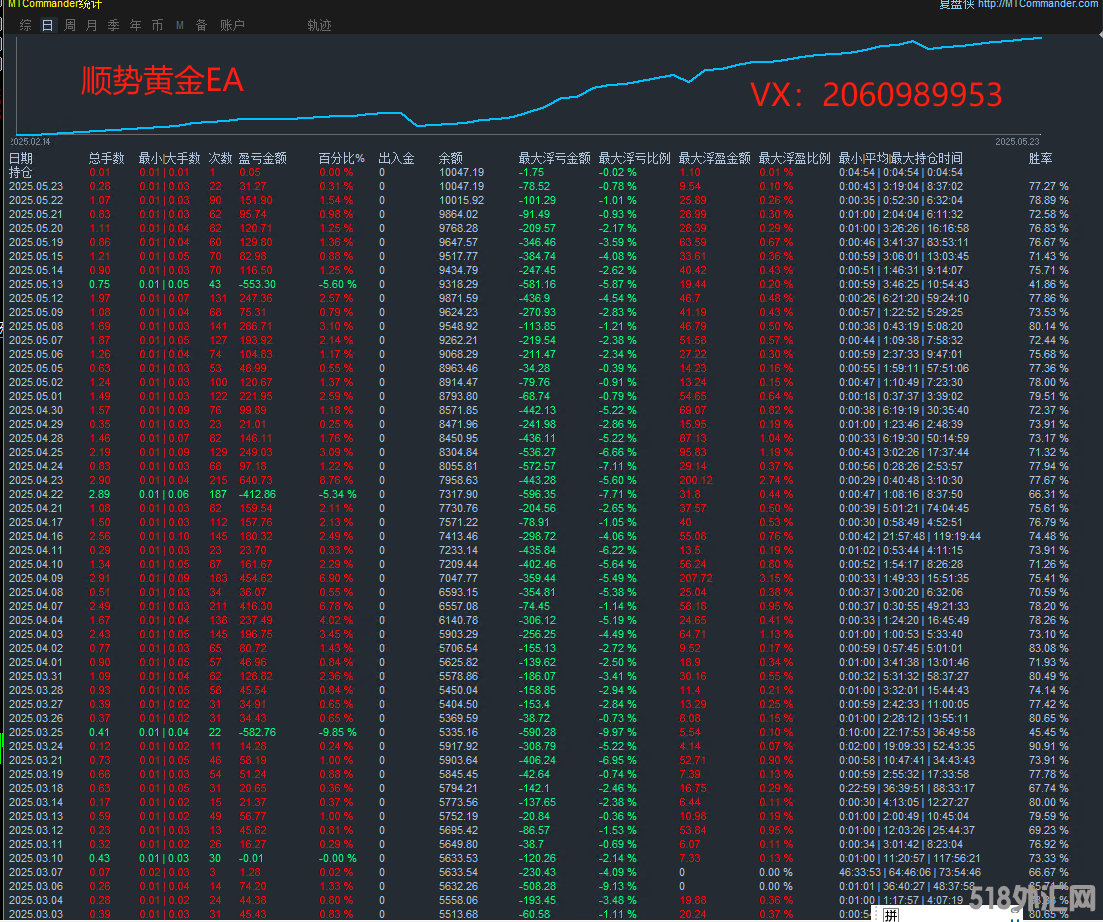Click the 286.71 profit amount cell
The height and width of the screenshot is (922, 1103).
(x=256, y=326)
